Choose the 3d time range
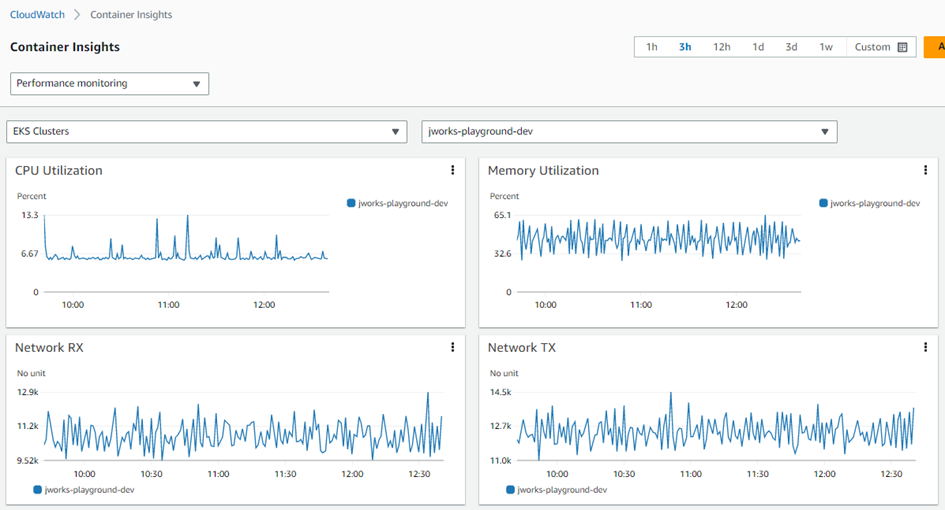Image resolution: width=945 pixels, height=510 pixels. coord(791,47)
